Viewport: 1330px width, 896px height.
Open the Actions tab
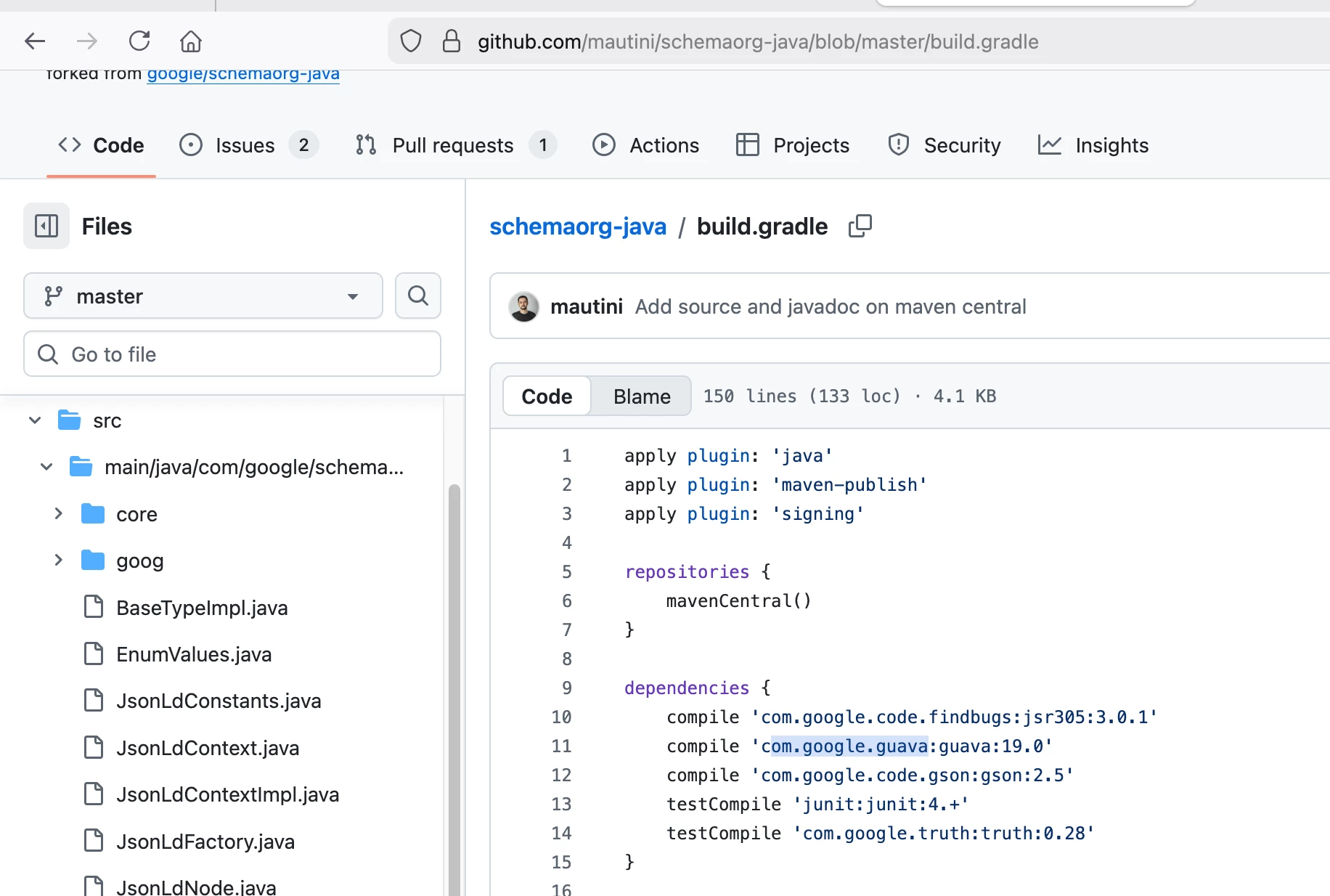tap(645, 145)
